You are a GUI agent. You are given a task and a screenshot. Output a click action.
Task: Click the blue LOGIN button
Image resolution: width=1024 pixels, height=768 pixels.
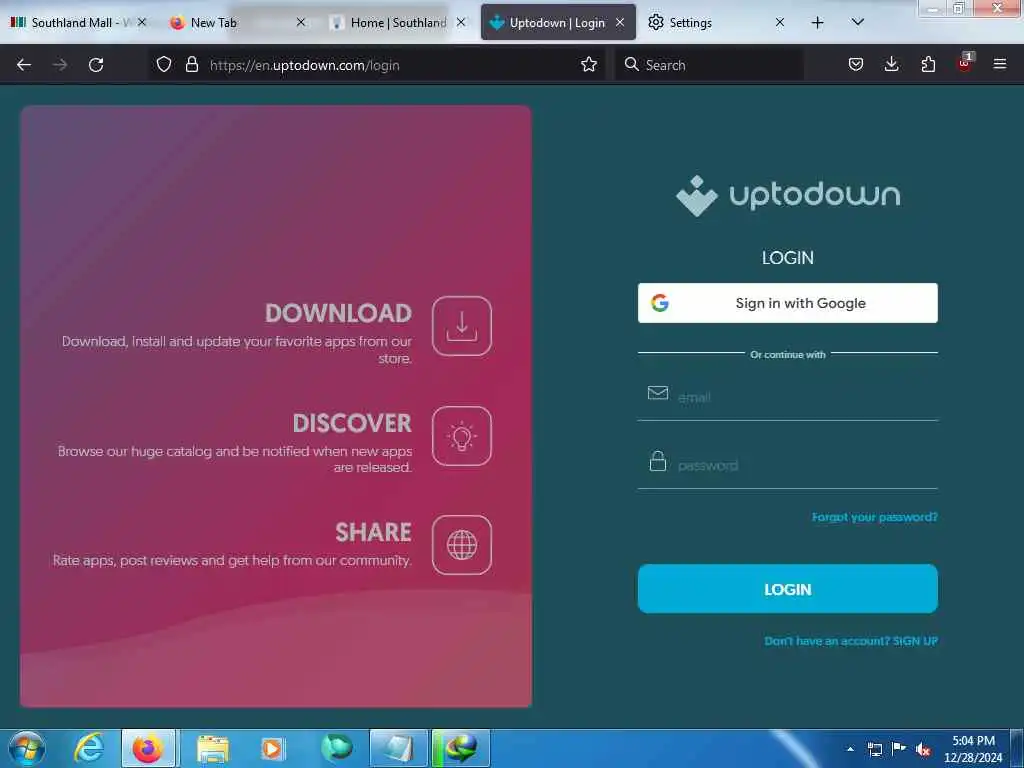[788, 589]
